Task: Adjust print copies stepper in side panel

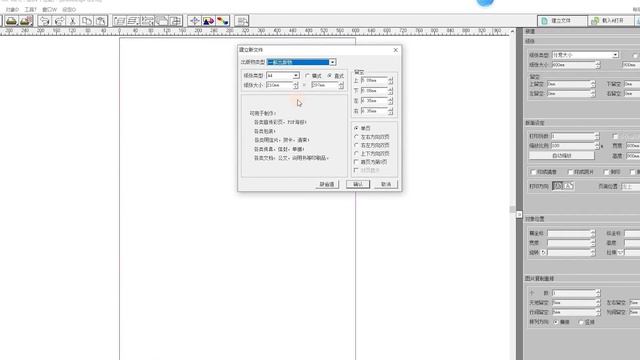Action: (597, 136)
